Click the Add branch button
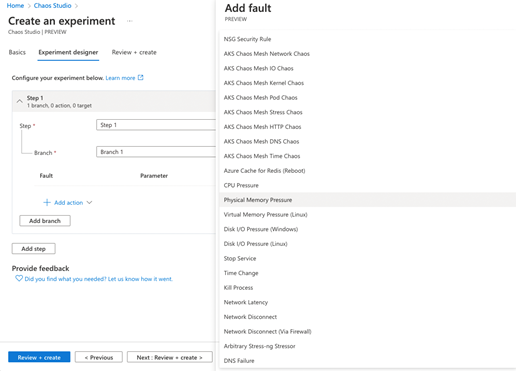The image size is (516, 371). (45, 221)
